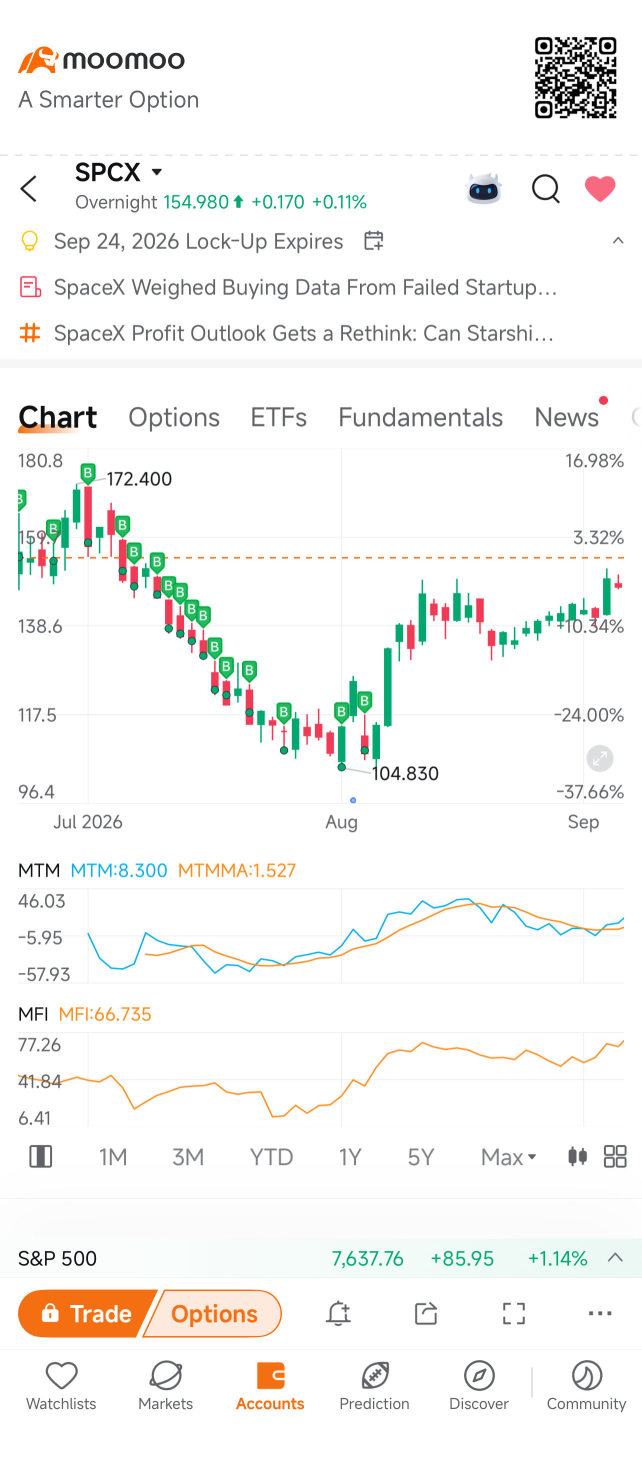This screenshot has width=642, height=1474.
Task: Tap the lightbulb icon beside Lock-Up notice
Action: tap(30, 241)
